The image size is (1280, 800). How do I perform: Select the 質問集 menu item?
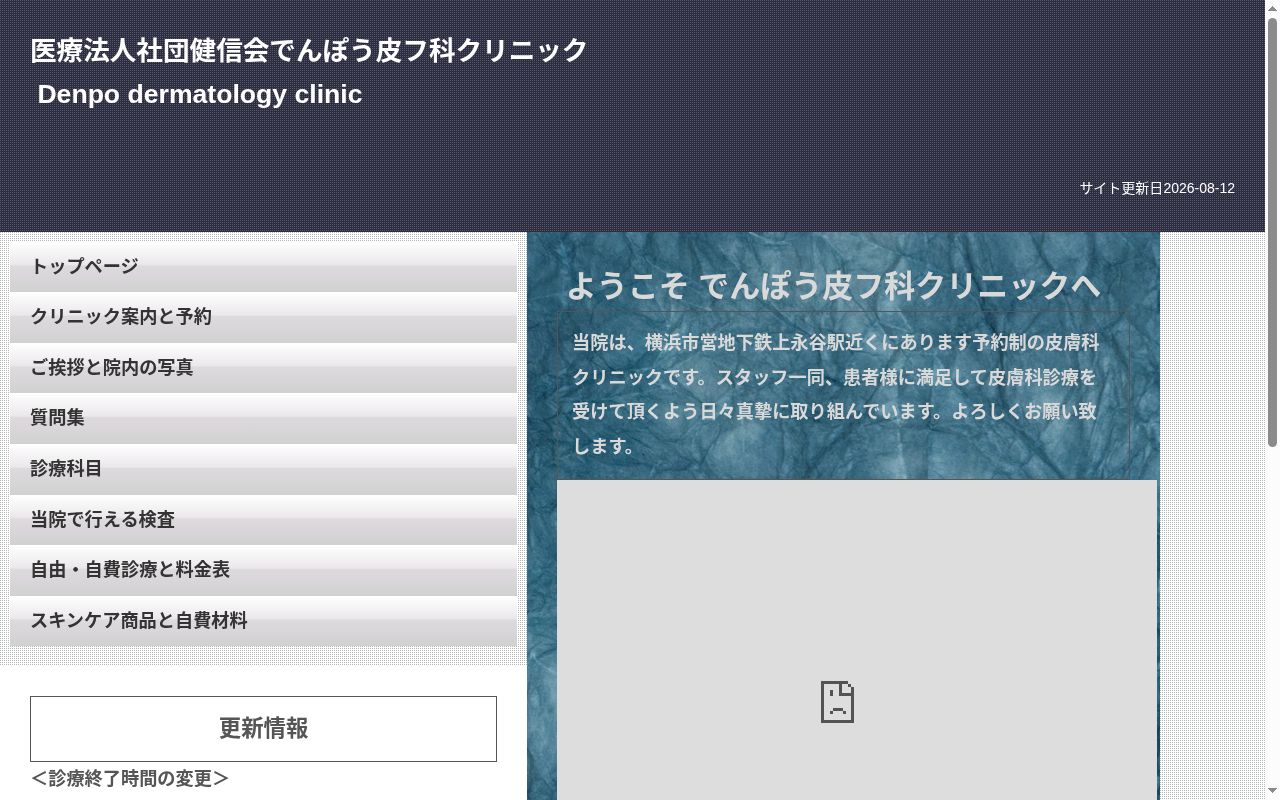[x=263, y=418]
